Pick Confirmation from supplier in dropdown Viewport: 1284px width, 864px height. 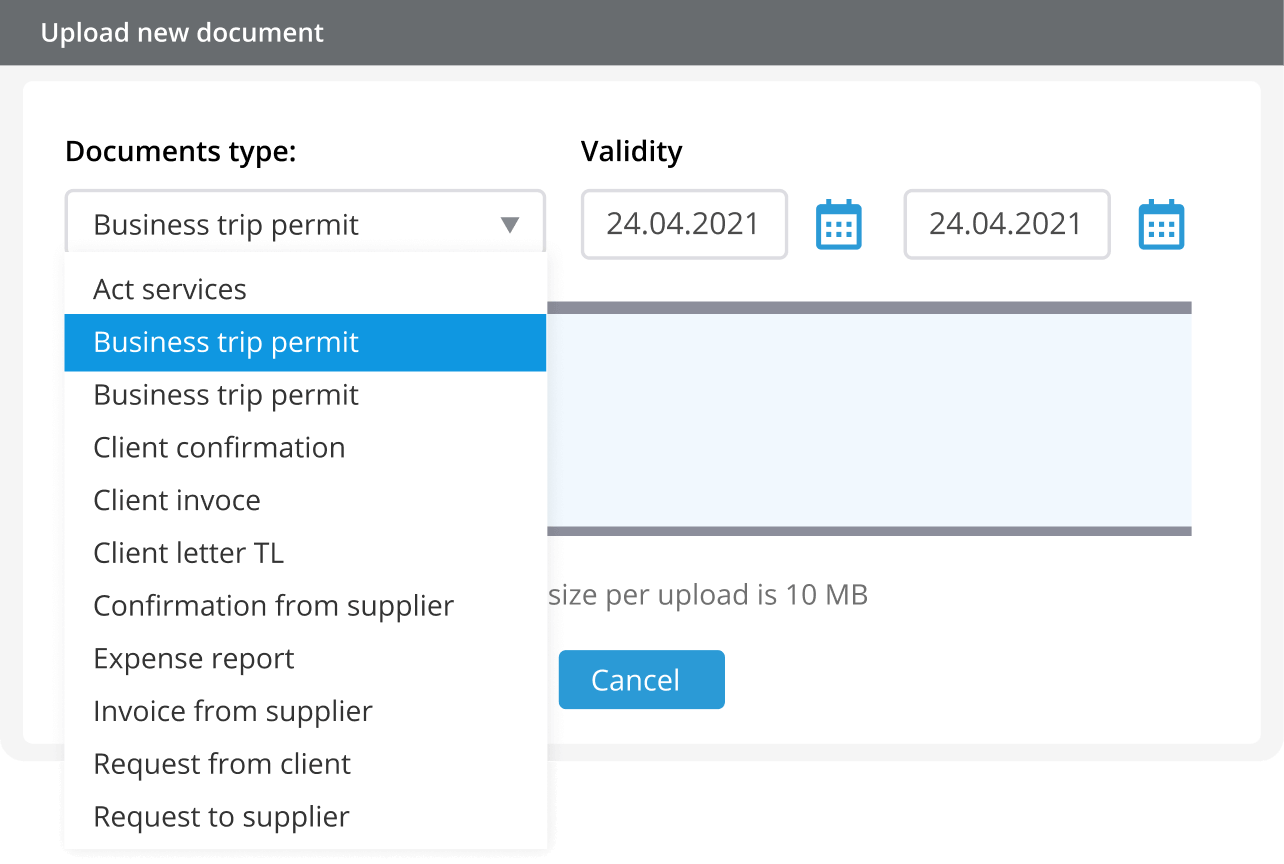pos(273,606)
